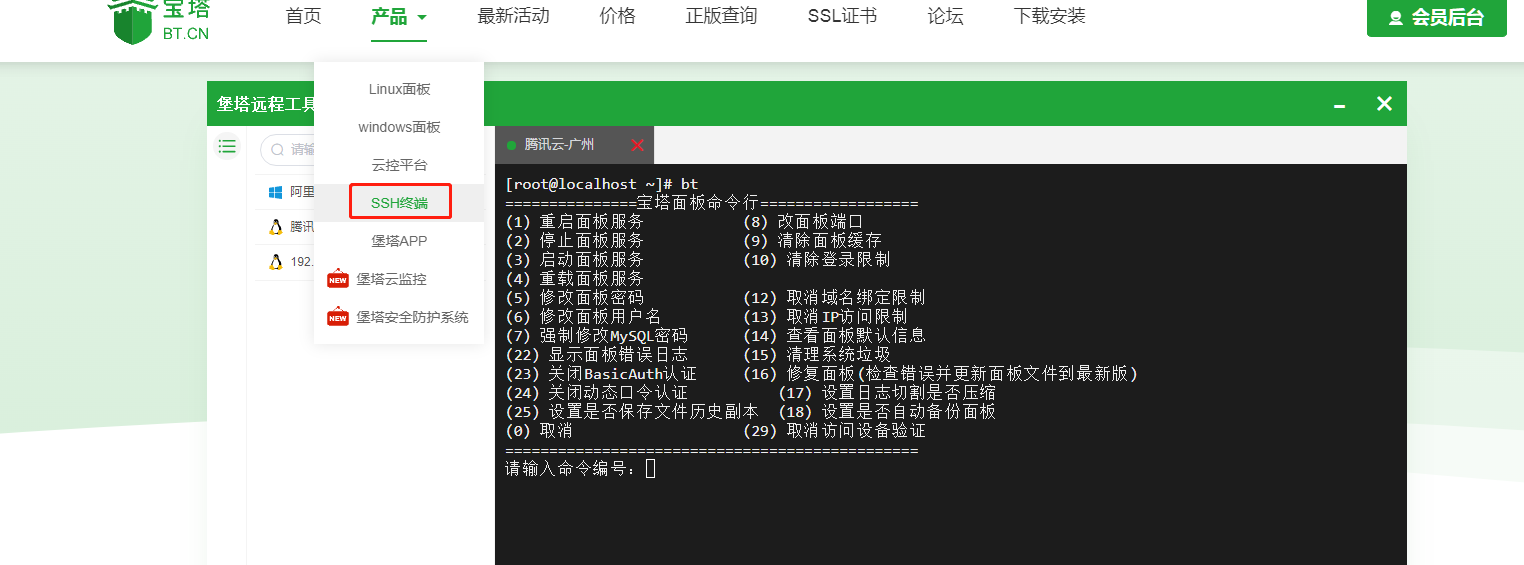Expand the 产品 dropdown arrow
The image size is (1524, 565).
click(x=422, y=17)
